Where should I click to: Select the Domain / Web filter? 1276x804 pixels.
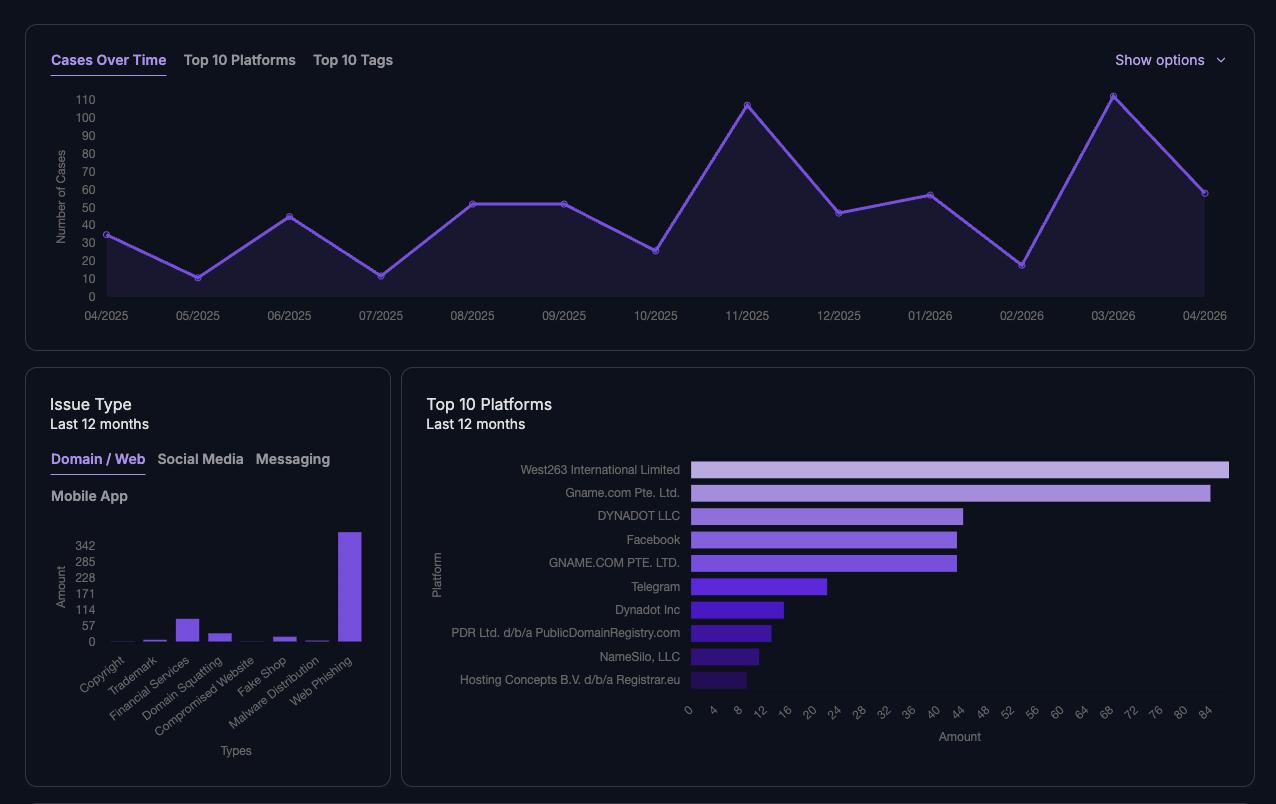click(97, 459)
